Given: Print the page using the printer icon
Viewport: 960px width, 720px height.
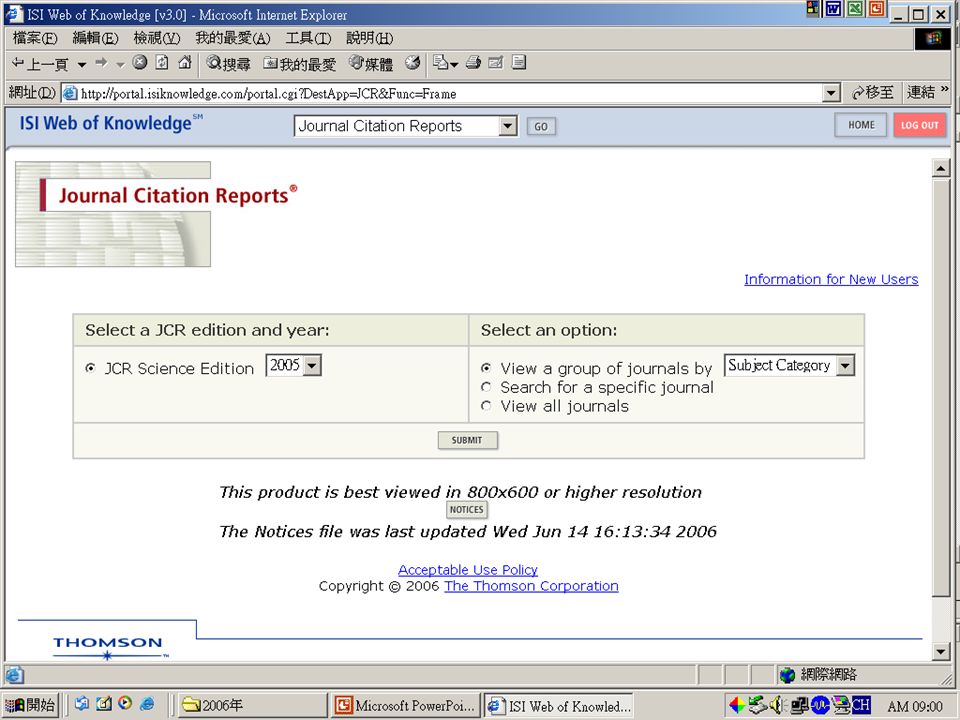Looking at the screenshot, I should point(473,62).
